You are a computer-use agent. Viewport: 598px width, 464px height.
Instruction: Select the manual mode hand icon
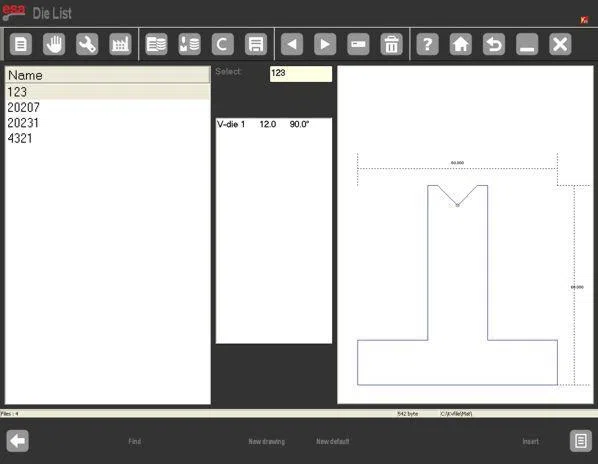pyautogui.click(x=54, y=44)
